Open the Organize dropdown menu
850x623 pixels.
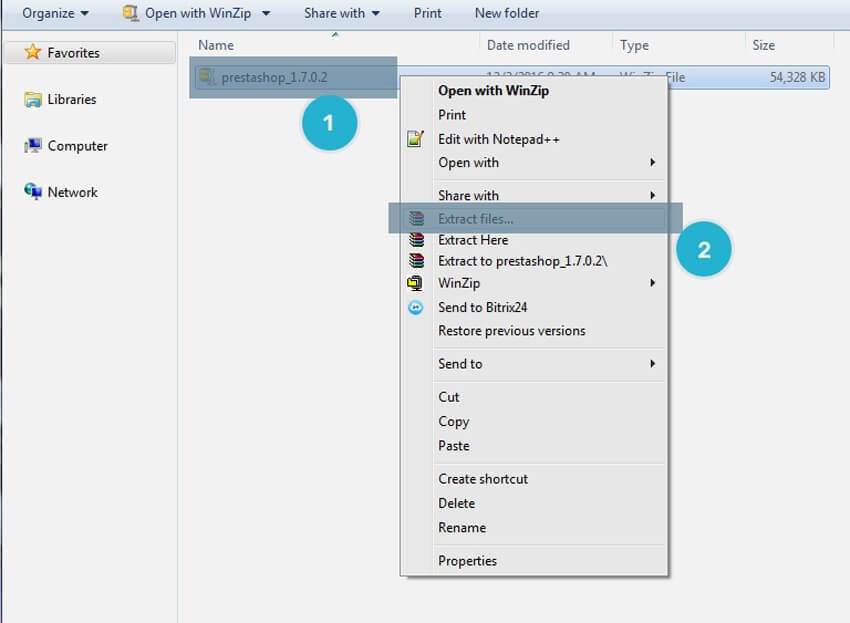coord(55,13)
